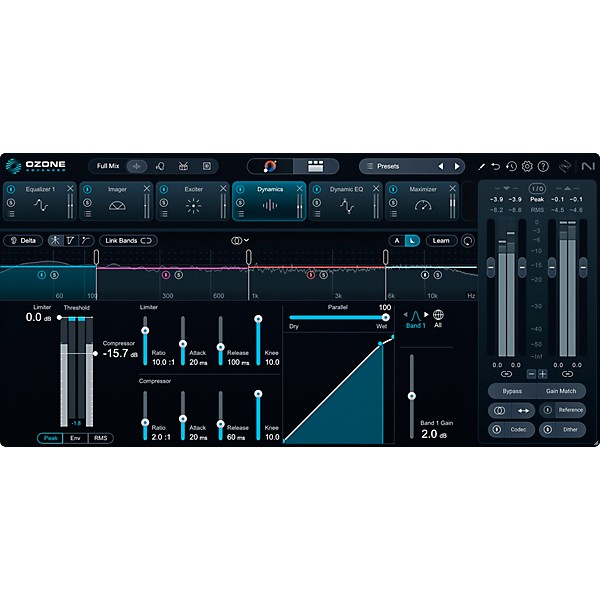Click Link Bands button
This screenshot has width=600, height=600.
coord(129,241)
